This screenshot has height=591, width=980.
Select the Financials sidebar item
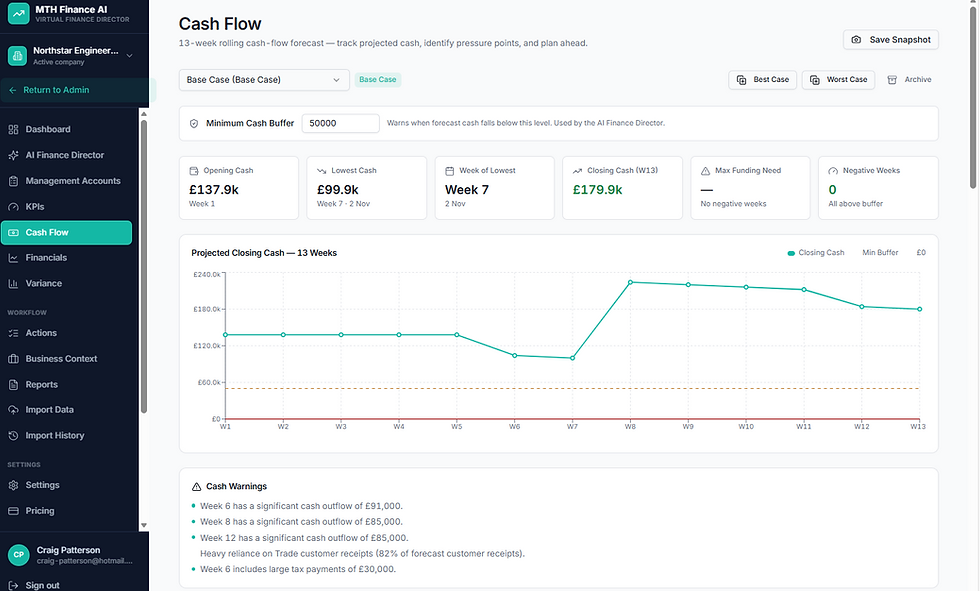tap(66, 258)
